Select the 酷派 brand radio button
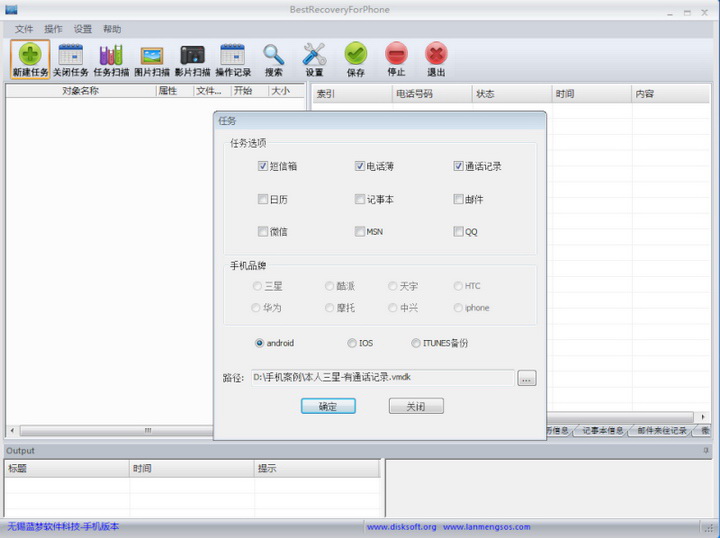This screenshot has height=538, width=720. pos(329,286)
